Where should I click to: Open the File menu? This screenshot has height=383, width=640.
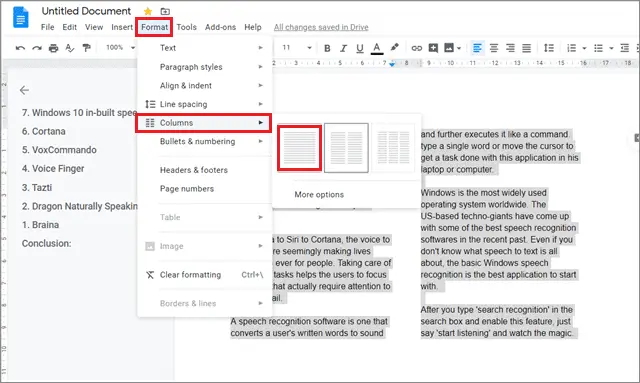47,27
